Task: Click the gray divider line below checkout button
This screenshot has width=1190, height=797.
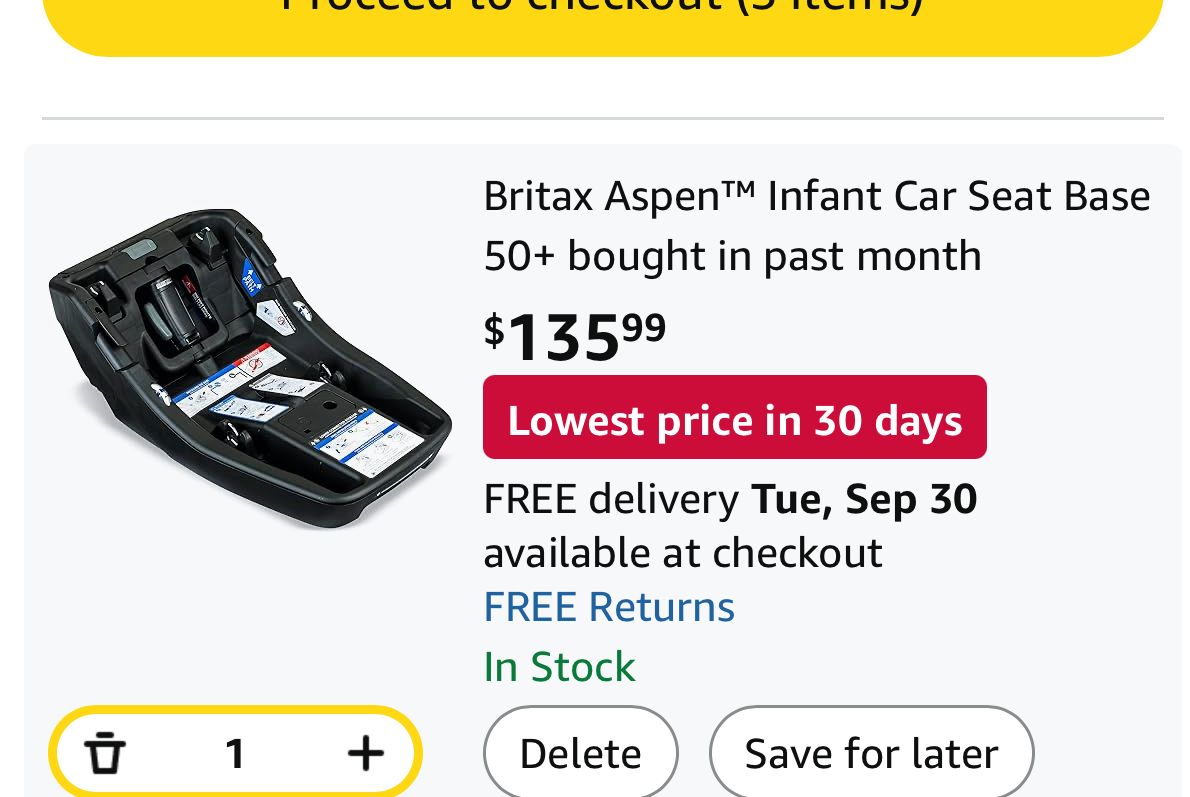Action: pos(602,119)
